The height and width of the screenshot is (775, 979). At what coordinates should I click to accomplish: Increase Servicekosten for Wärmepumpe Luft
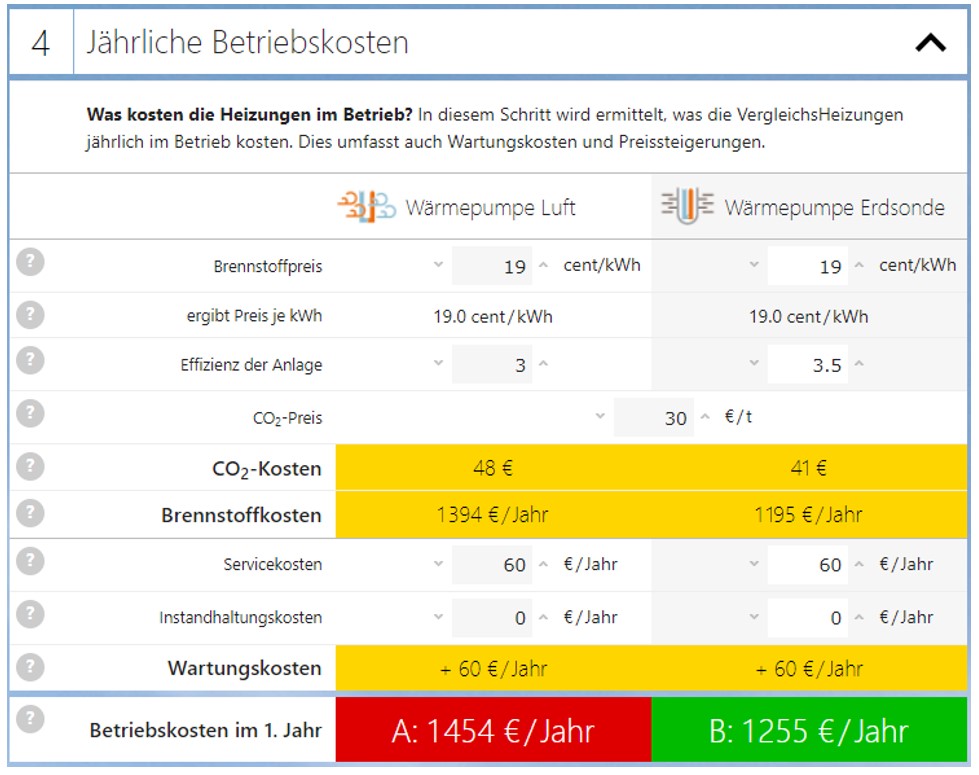tap(544, 564)
